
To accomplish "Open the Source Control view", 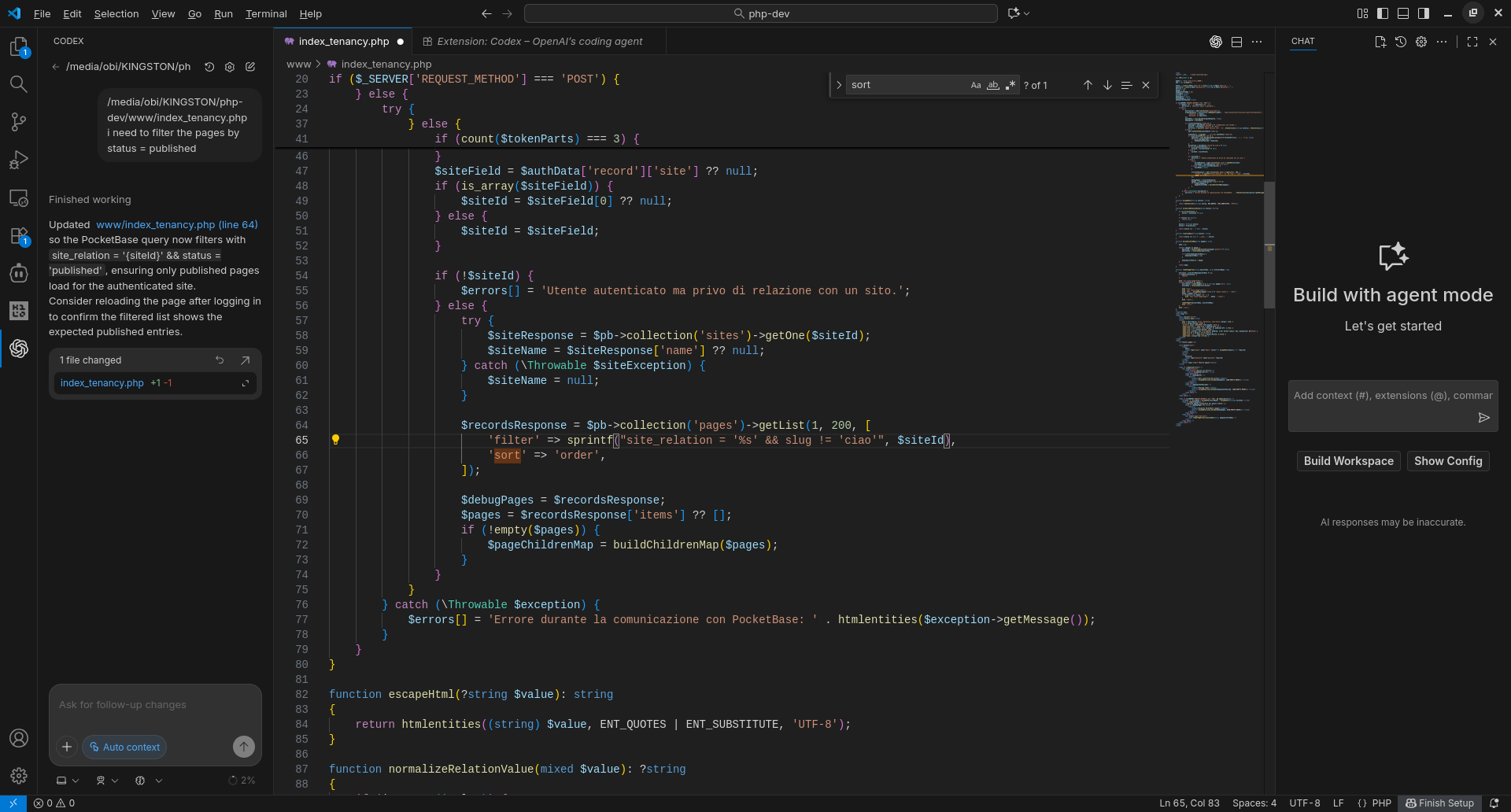I will [18, 122].
